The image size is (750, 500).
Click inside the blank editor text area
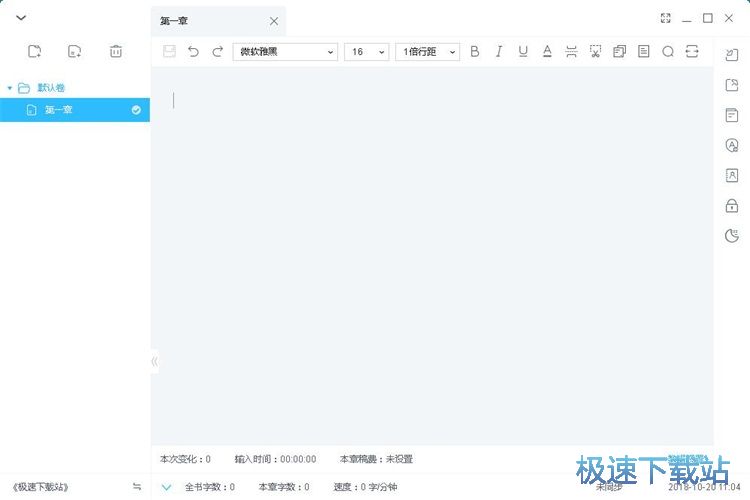coord(430,250)
